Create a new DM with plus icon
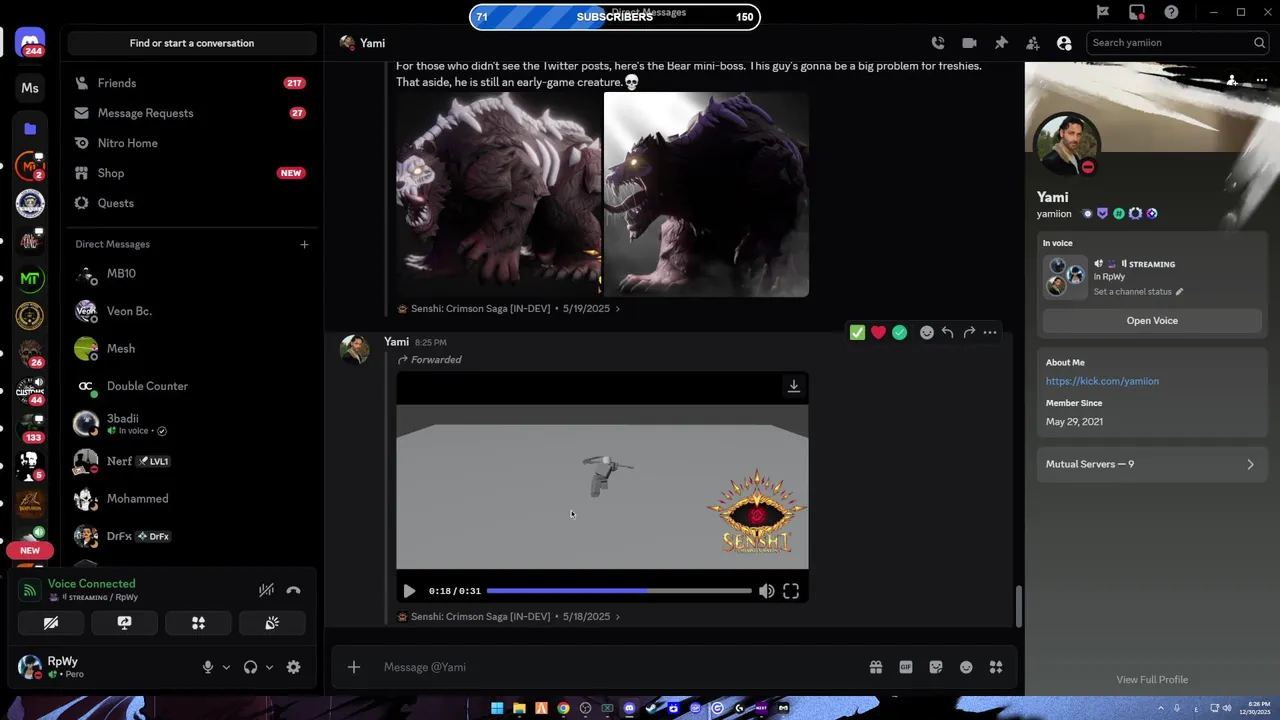Image resolution: width=1280 pixels, height=720 pixels. click(x=304, y=244)
